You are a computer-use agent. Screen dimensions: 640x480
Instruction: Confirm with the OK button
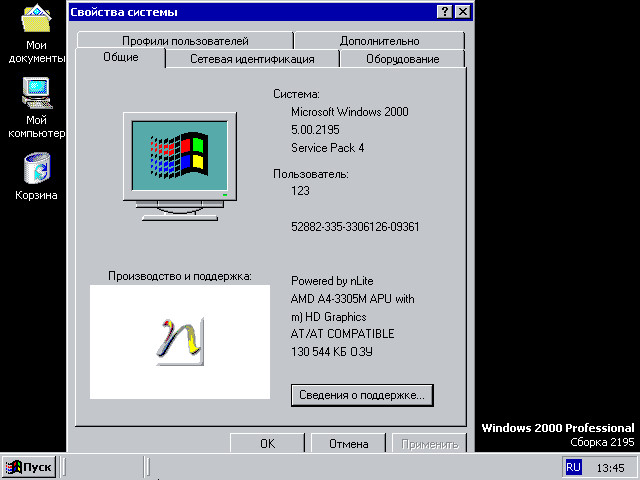coord(267,443)
